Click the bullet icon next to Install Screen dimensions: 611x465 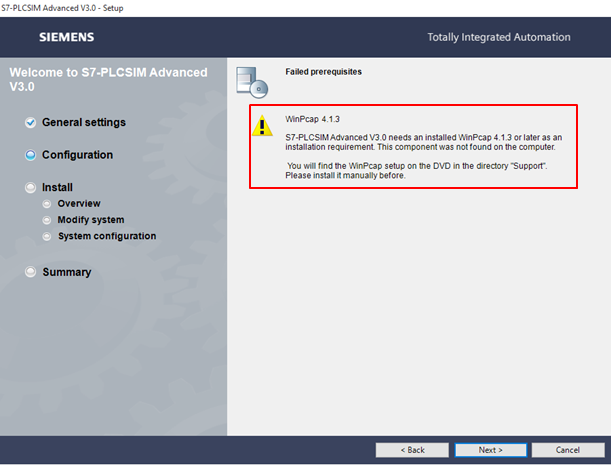click(x=31, y=187)
